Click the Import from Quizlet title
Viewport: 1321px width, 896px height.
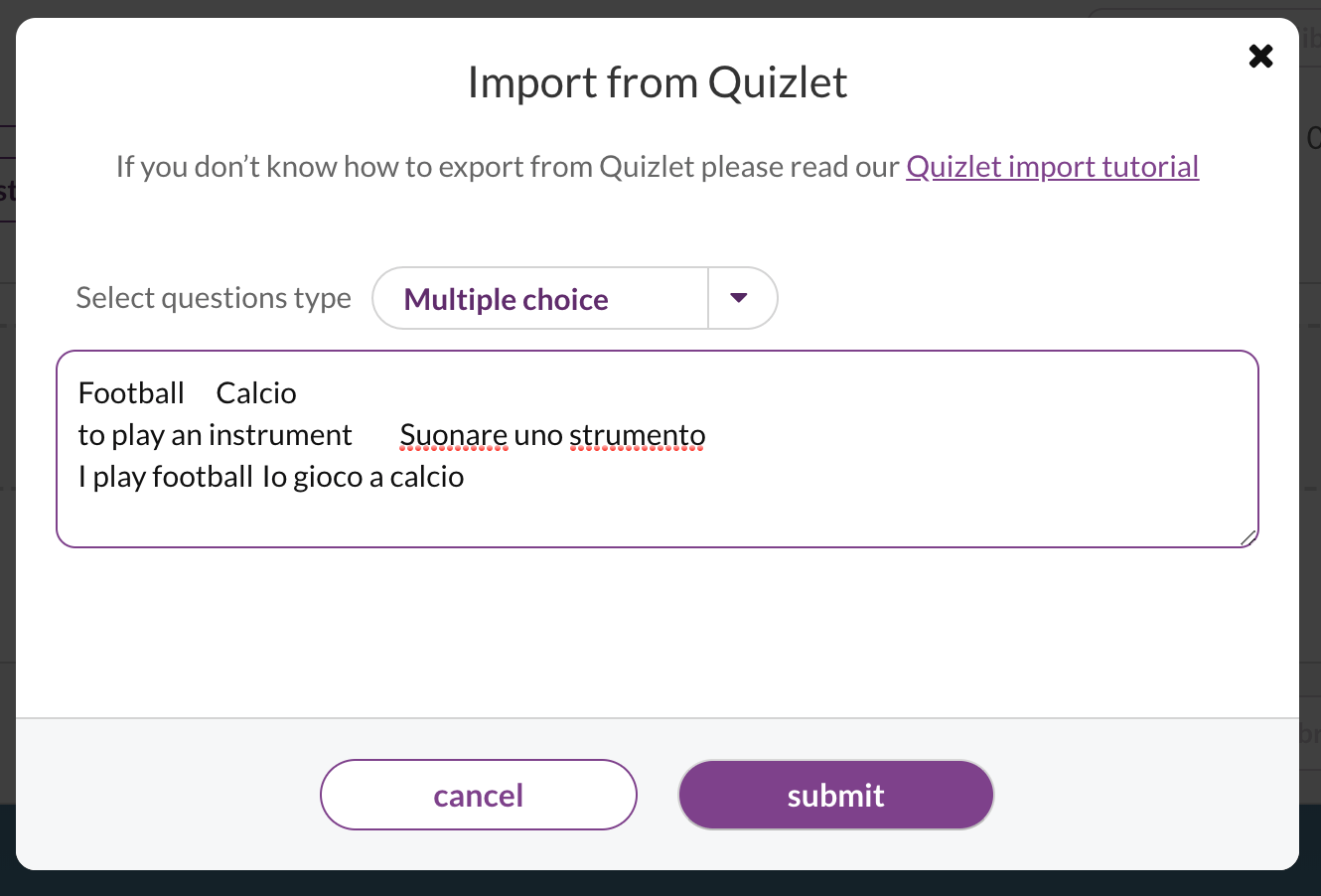[658, 81]
